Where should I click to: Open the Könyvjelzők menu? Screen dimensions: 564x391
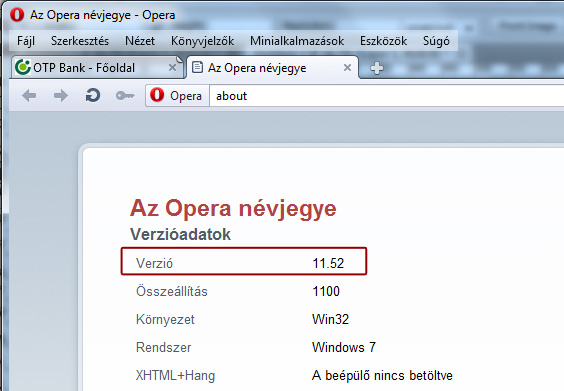pyautogui.click(x=203, y=41)
